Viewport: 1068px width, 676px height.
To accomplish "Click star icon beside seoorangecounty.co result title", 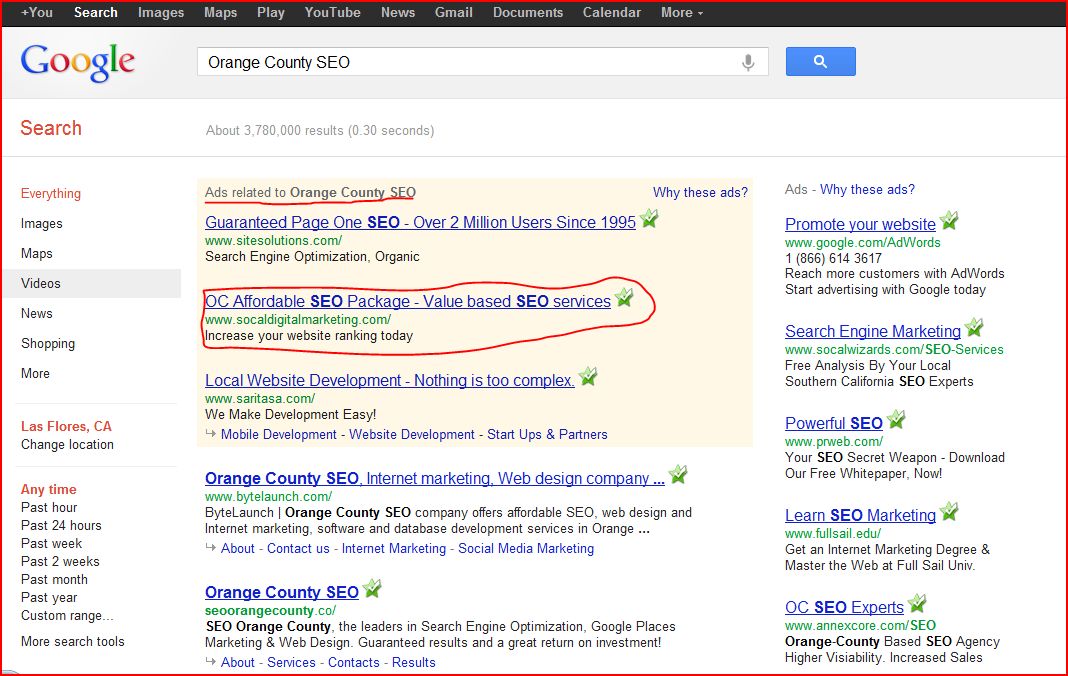I will coord(372,588).
